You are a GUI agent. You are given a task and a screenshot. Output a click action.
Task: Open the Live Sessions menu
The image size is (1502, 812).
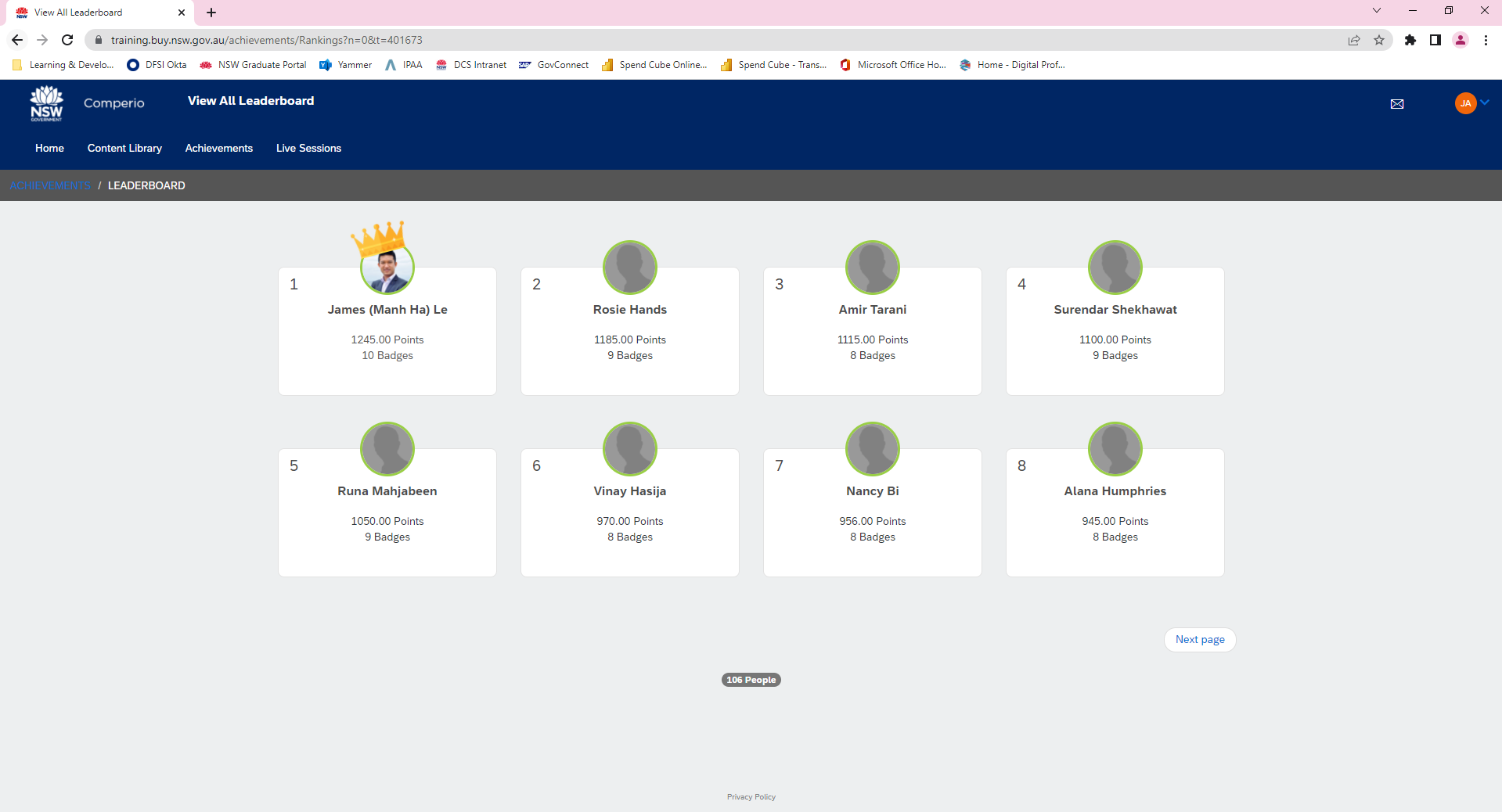(308, 148)
